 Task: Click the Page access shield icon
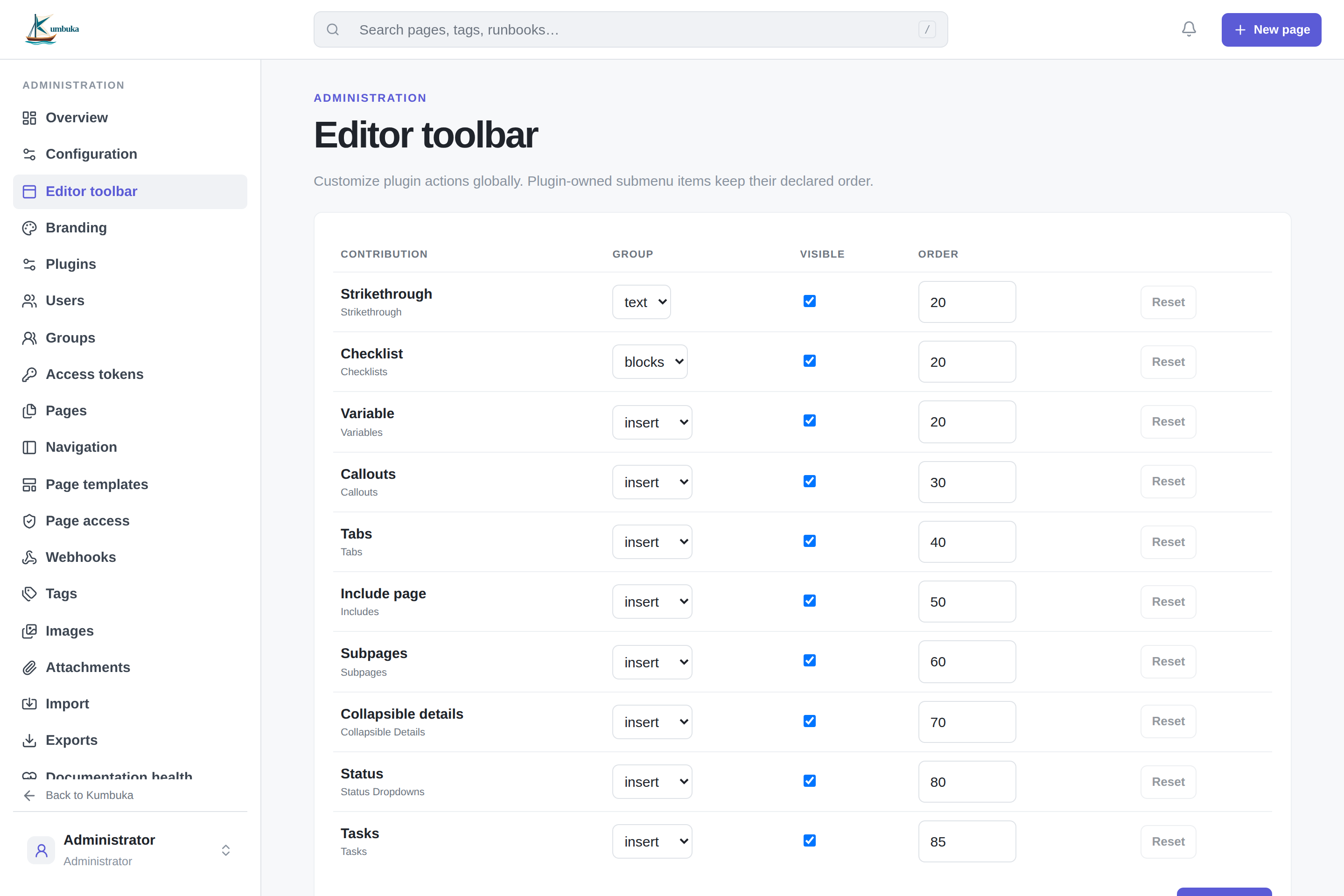tap(29, 521)
